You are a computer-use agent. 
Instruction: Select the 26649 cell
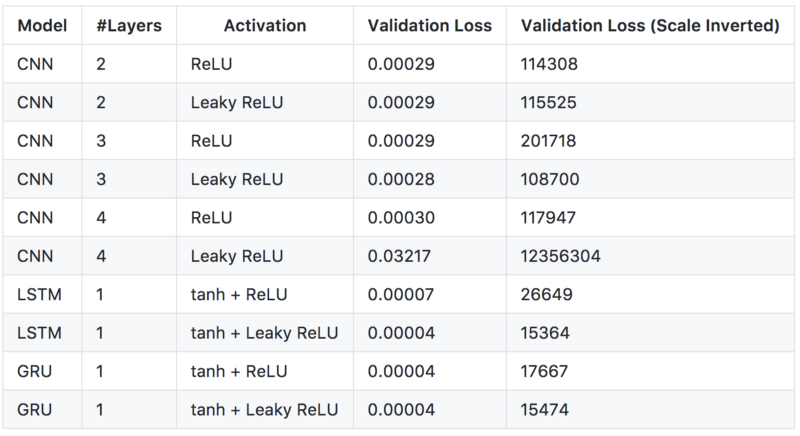click(545, 295)
